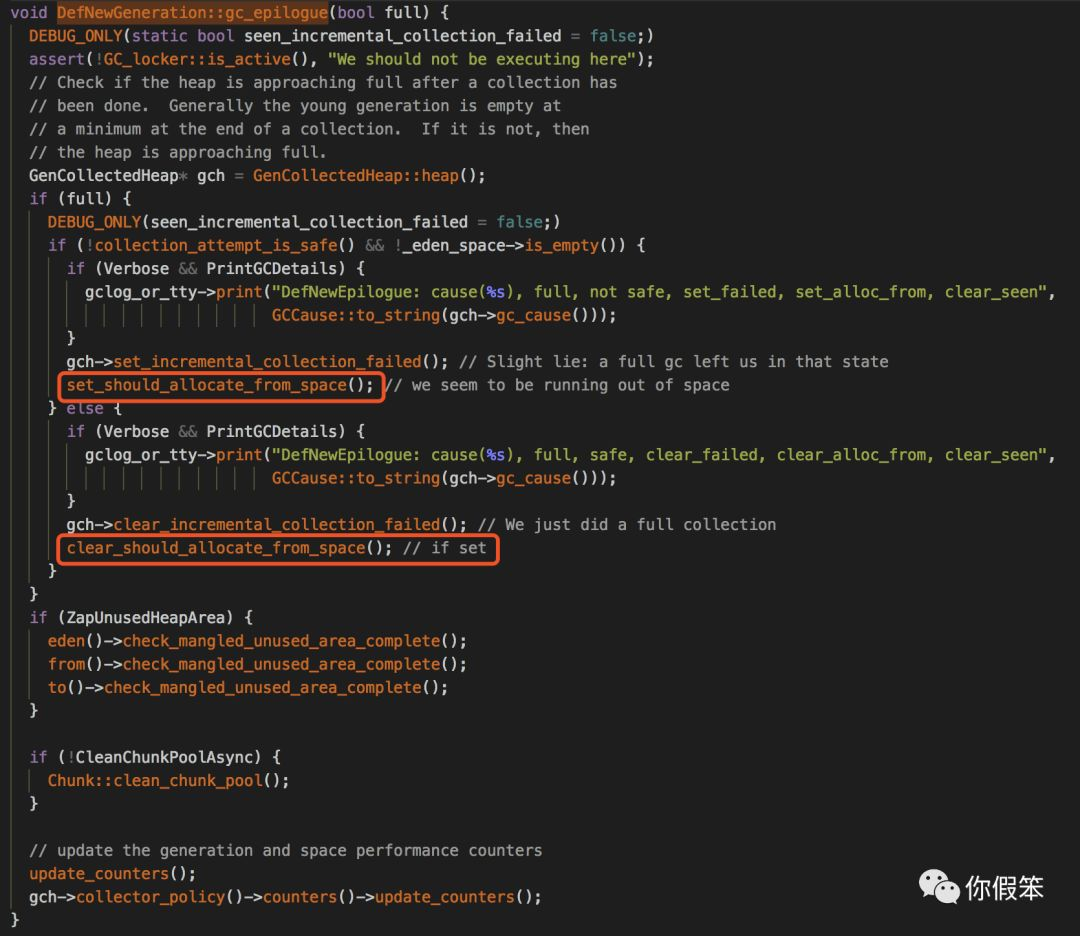The image size is (1080, 936).
Task: Click the 'else' keyword
Action: [x=85, y=408]
